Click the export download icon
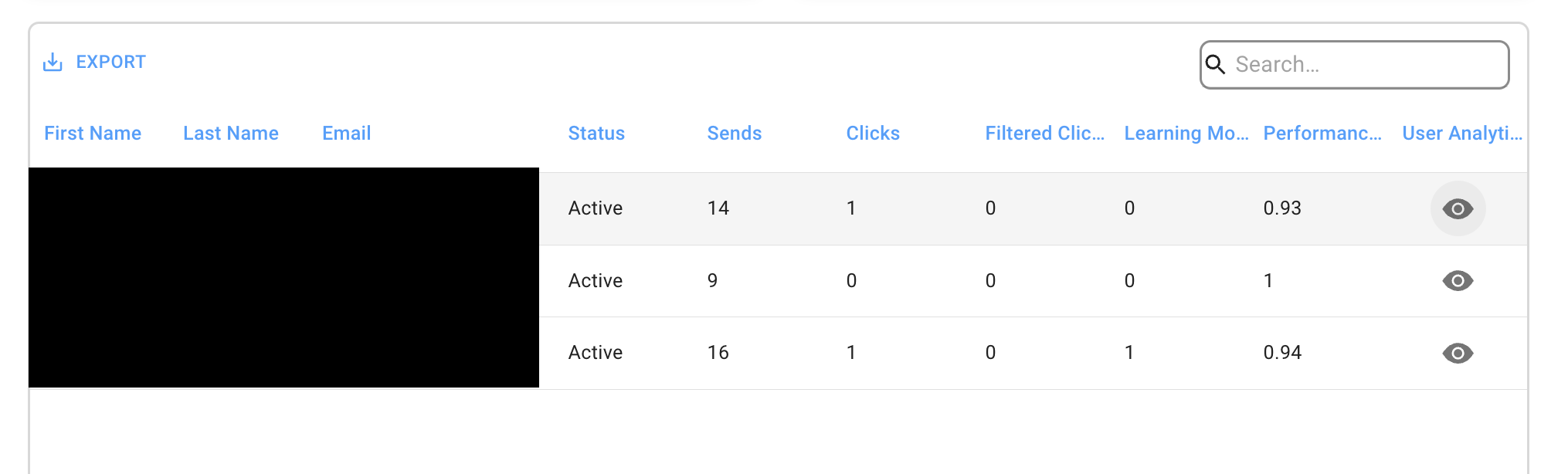 pyautogui.click(x=53, y=62)
